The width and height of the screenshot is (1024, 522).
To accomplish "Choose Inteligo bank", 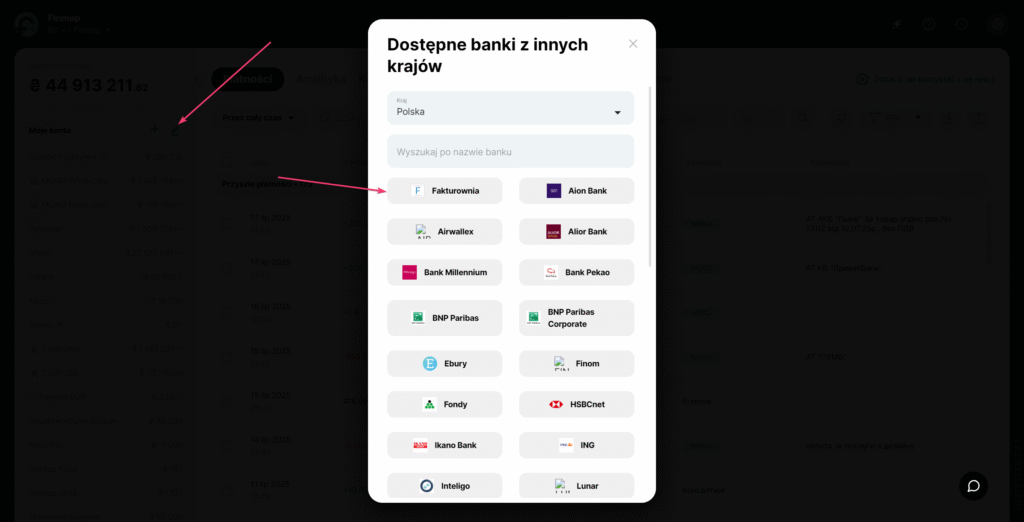I will [445, 486].
